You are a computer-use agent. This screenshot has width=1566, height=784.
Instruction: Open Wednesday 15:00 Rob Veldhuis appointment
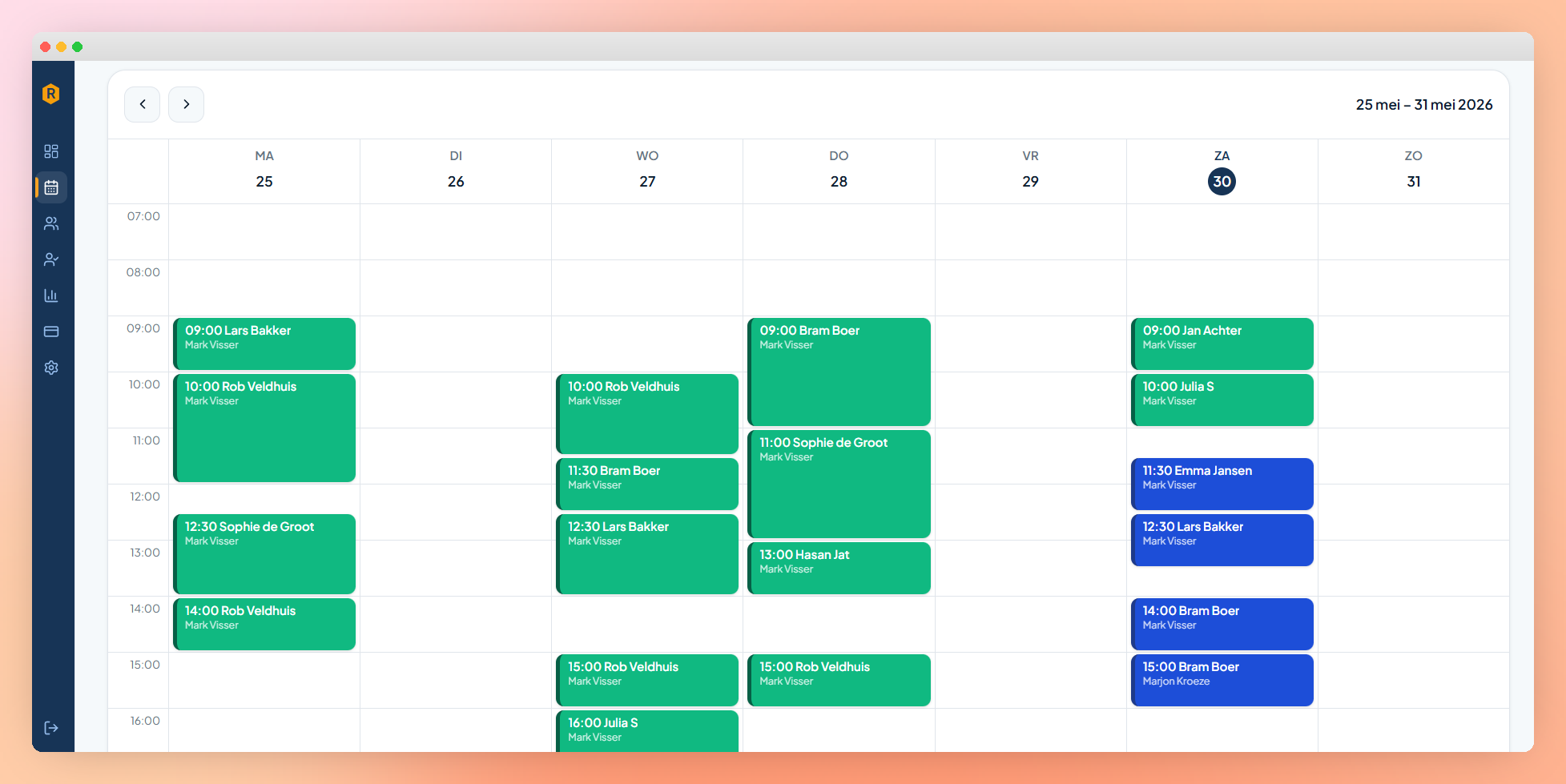tap(647, 680)
